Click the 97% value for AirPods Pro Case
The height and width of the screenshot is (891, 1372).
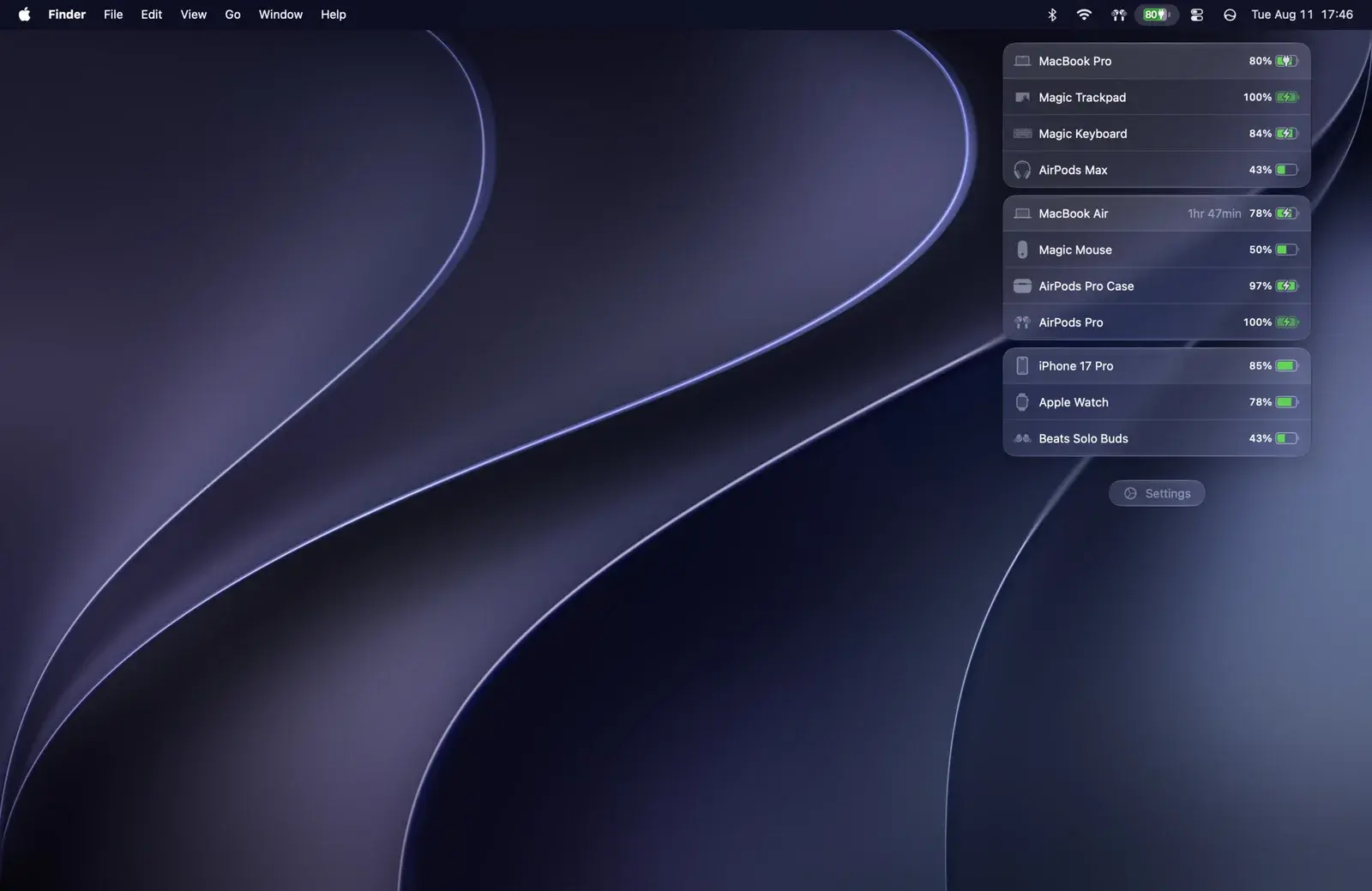(1261, 286)
